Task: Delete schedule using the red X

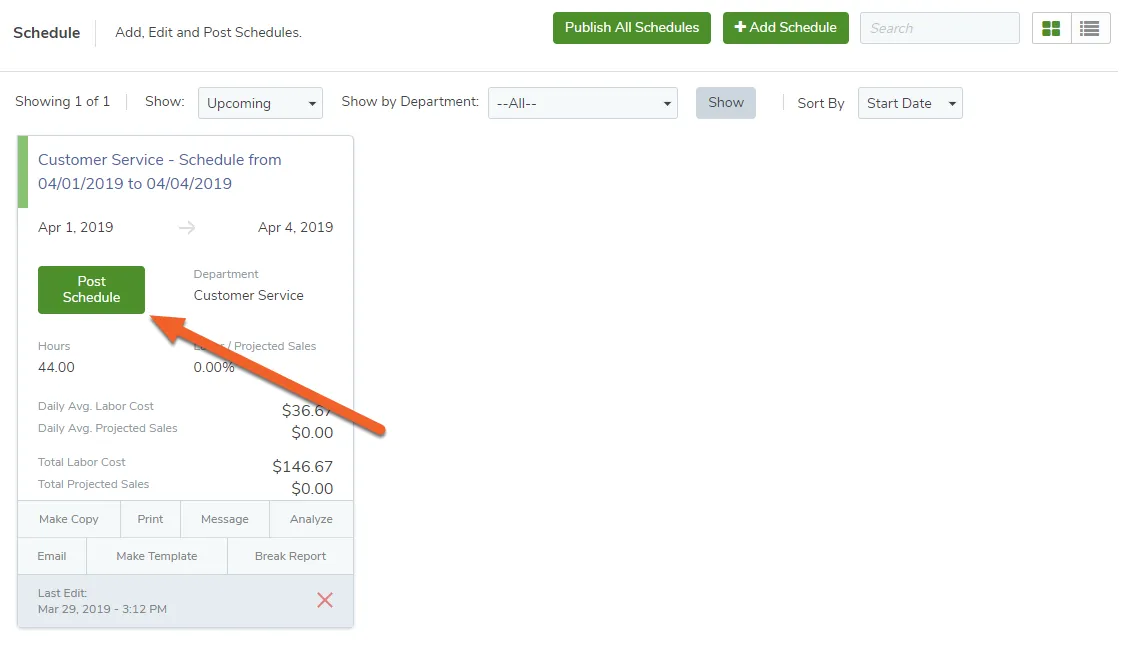Action: (325, 600)
